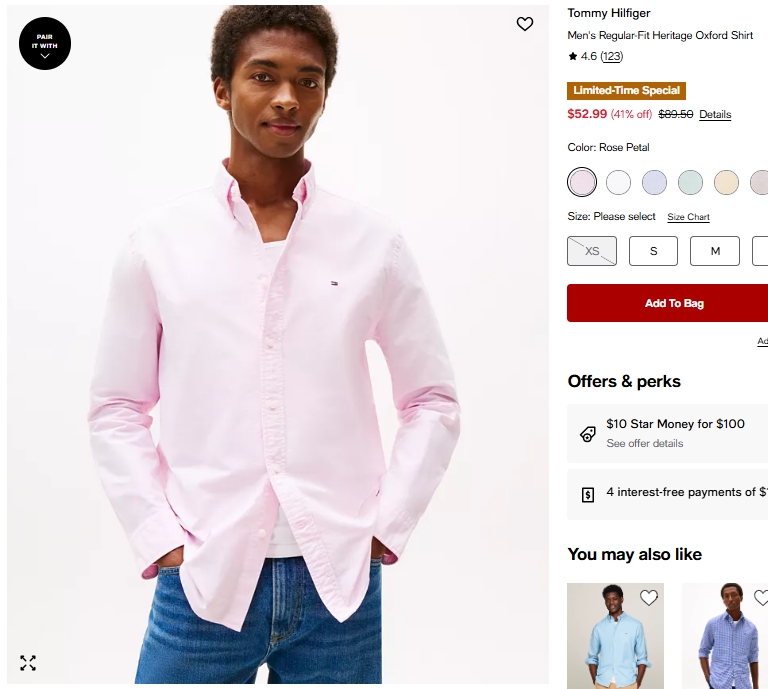Add the shirt to favorites with the heart icon
The width and height of the screenshot is (768, 689).
pyautogui.click(x=525, y=24)
